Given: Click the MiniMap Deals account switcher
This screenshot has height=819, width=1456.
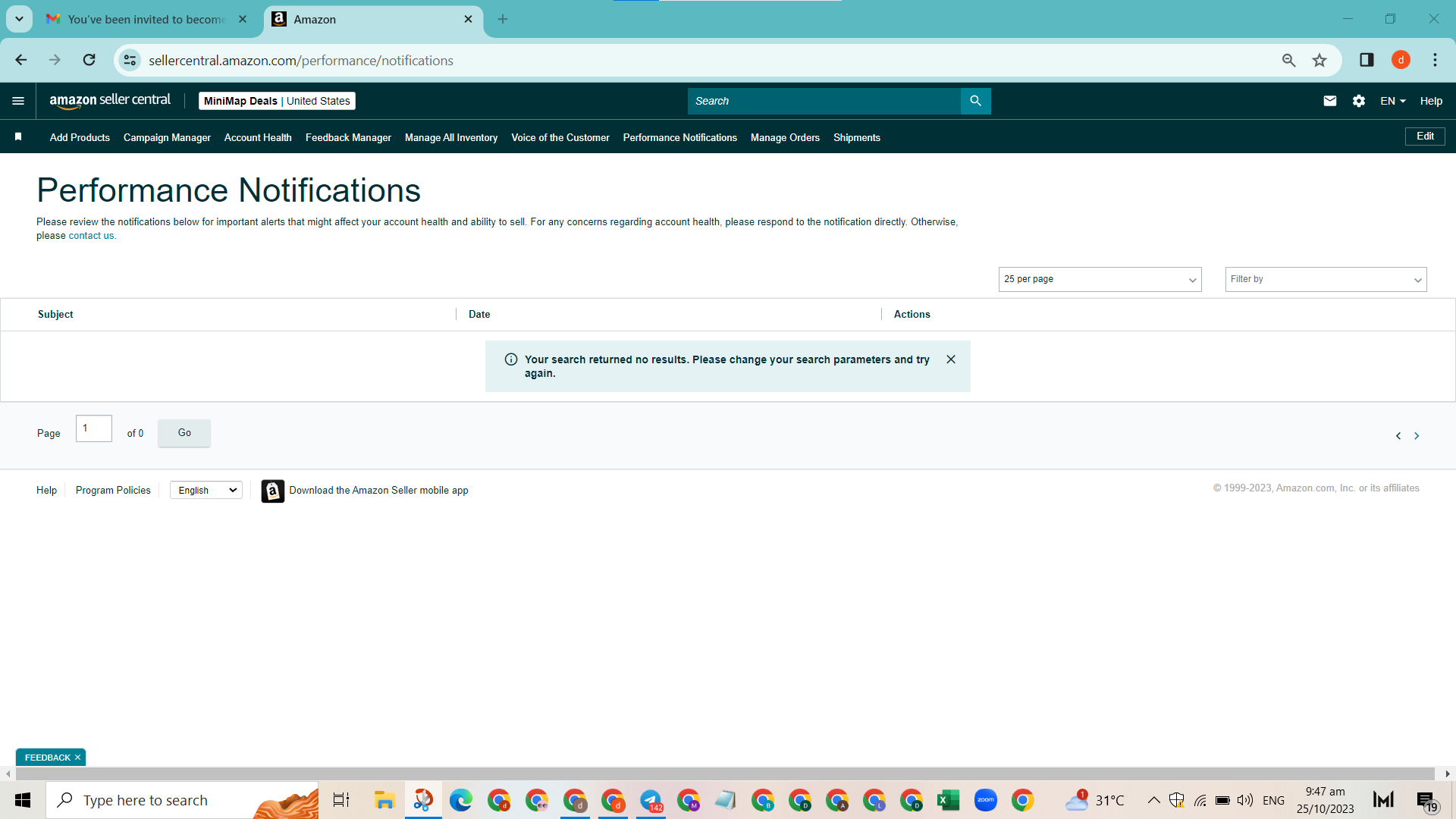Looking at the screenshot, I should coord(277,101).
